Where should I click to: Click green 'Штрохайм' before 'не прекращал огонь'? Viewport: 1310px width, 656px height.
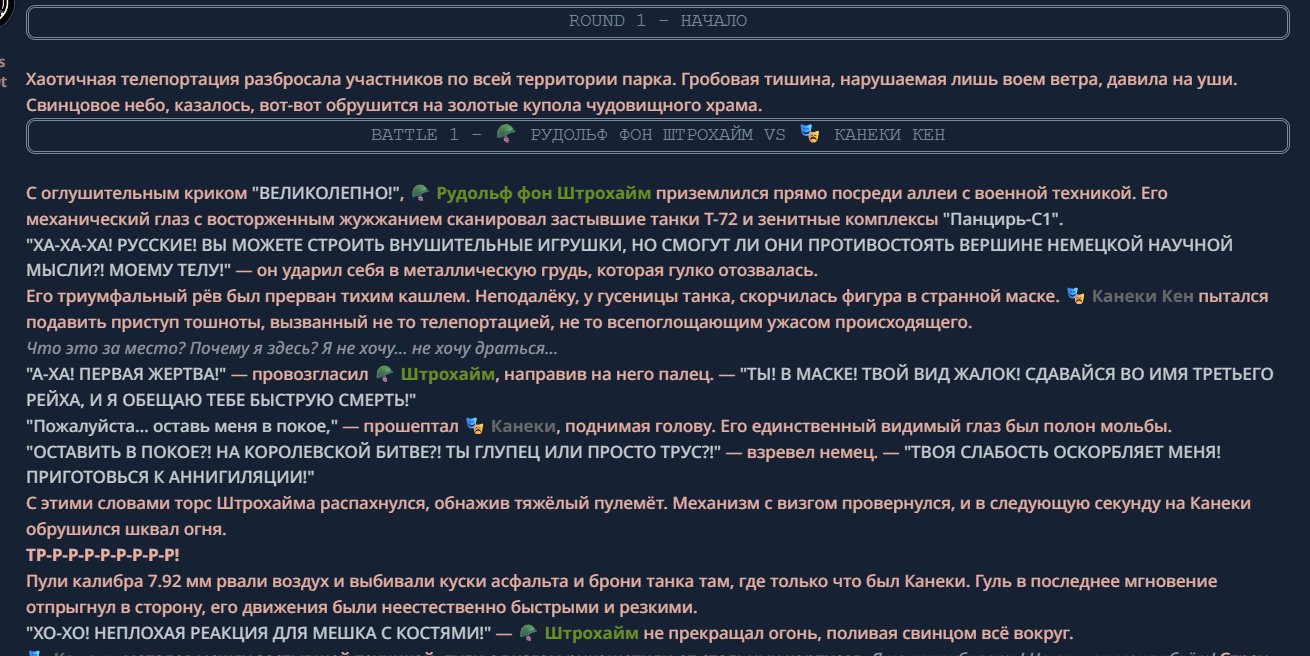coord(591,633)
